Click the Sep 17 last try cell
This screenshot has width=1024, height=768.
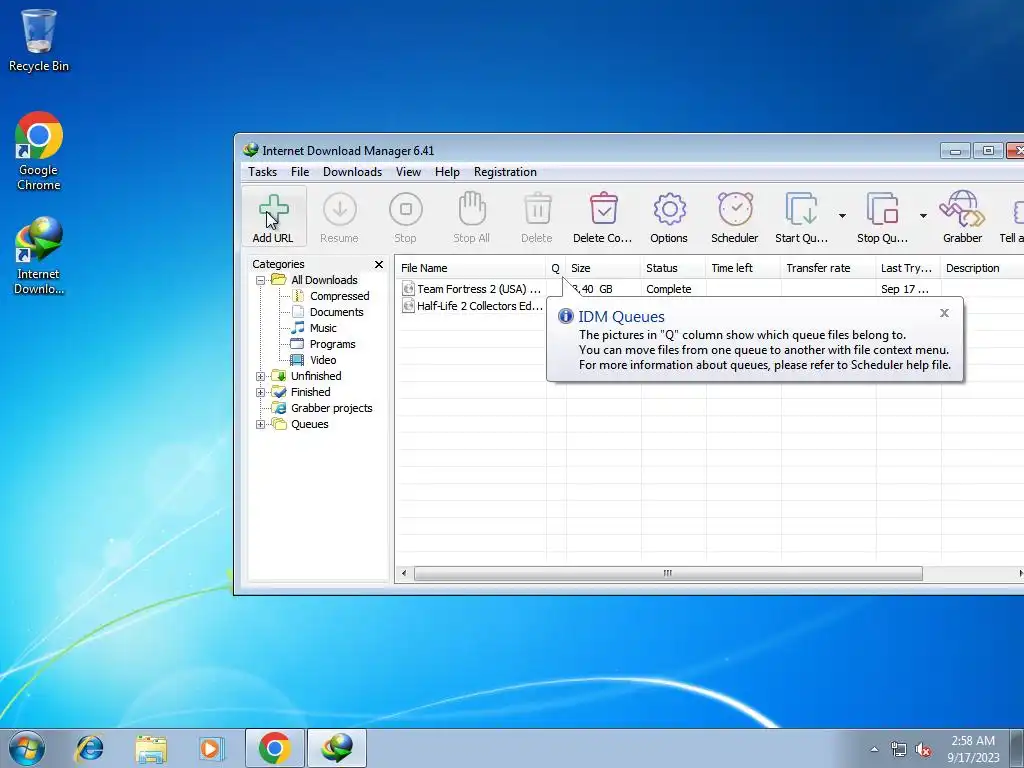[x=904, y=289]
